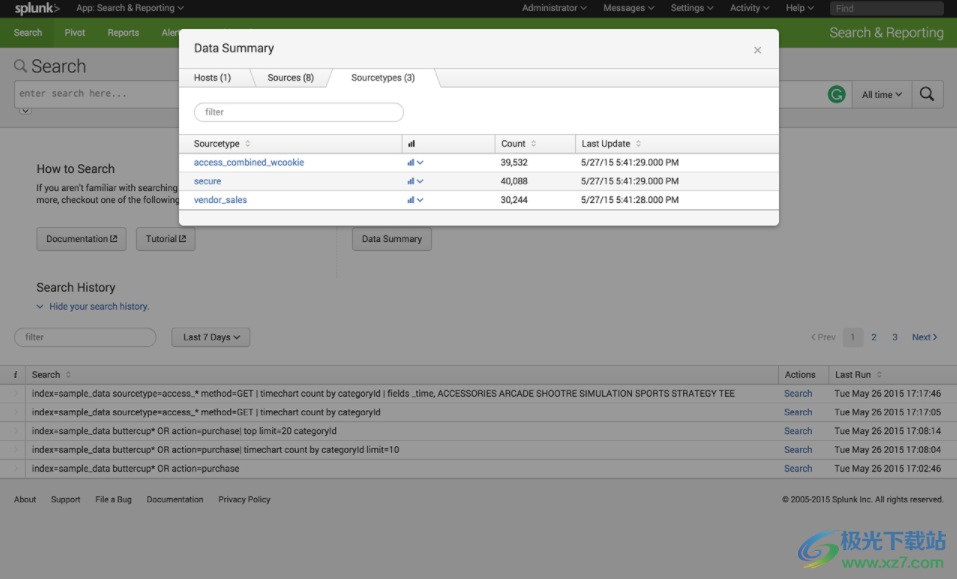Go to the Search nav tab

click(x=28, y=33)
